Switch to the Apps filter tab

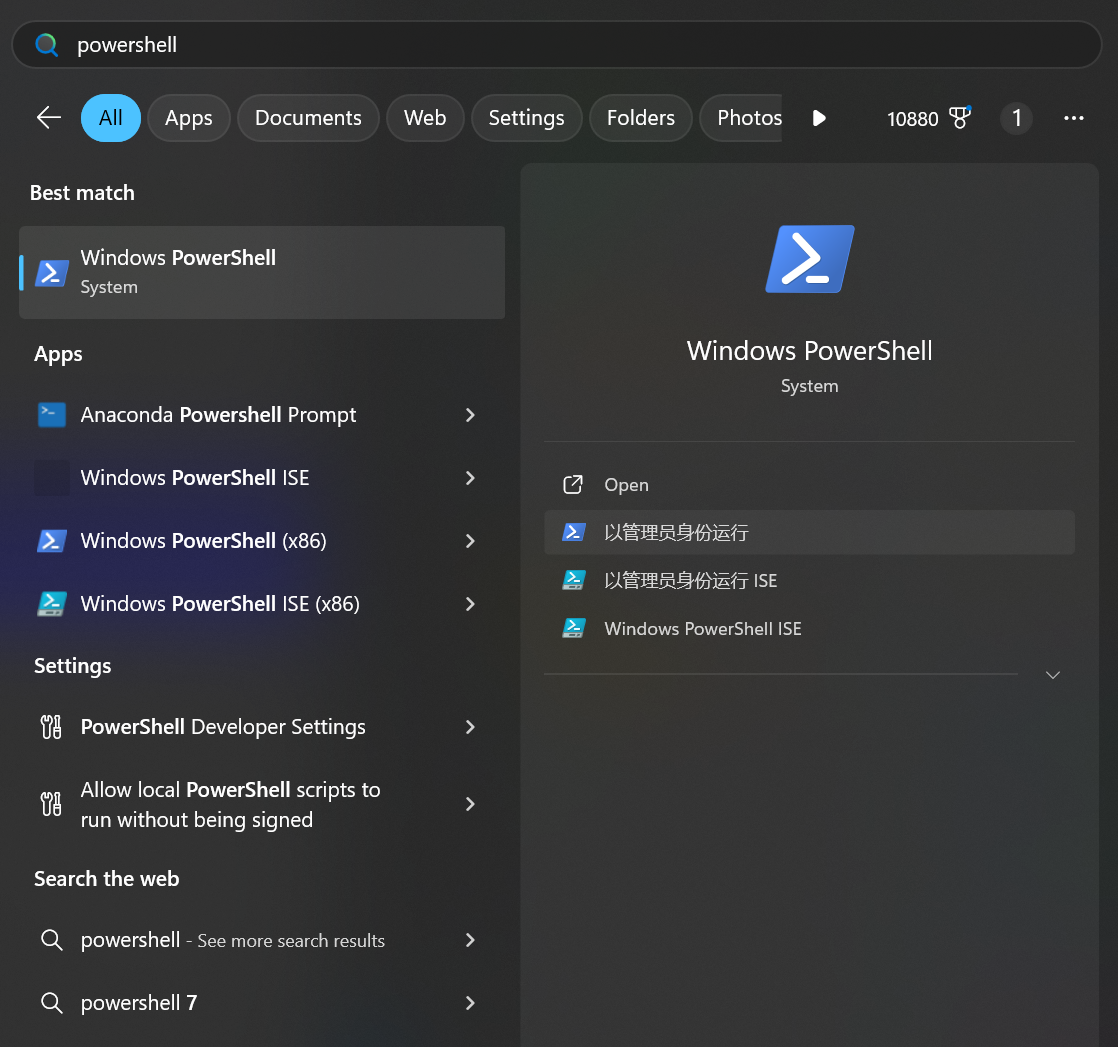tap(188, 117)
